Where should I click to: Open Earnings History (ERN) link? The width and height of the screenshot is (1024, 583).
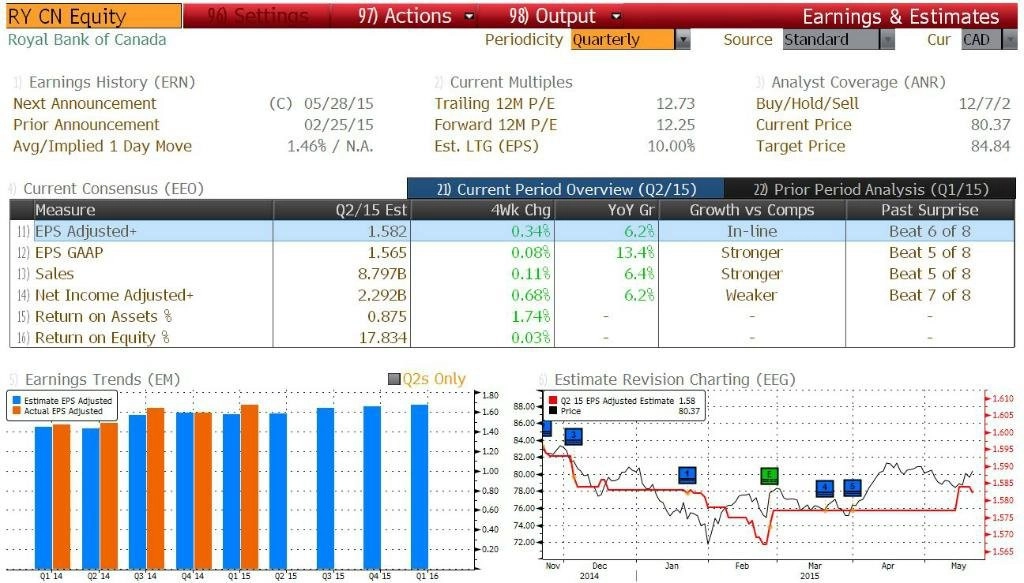[x=112, y=82]
